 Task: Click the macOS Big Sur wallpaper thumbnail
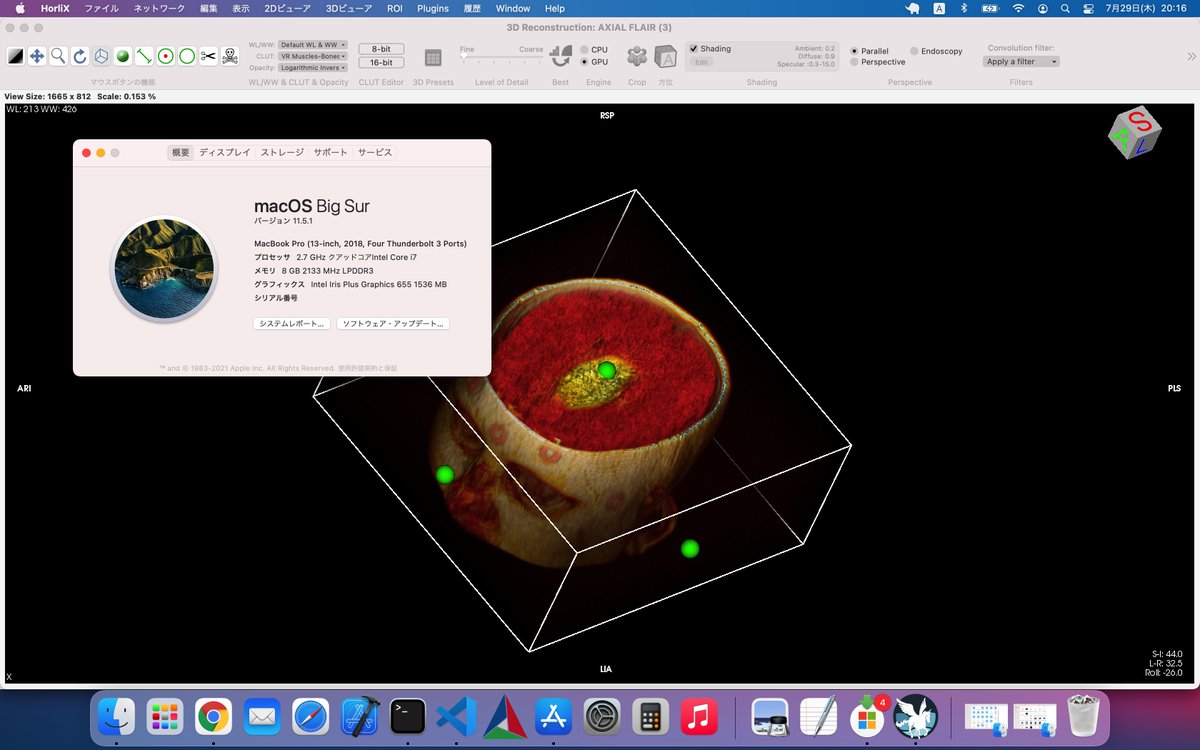click(x=164, y=269)
